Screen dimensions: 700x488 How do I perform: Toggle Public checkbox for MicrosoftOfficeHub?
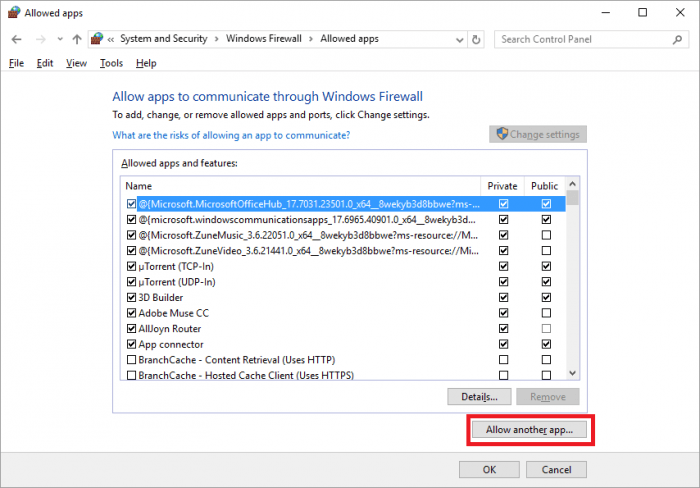point(546,204)
